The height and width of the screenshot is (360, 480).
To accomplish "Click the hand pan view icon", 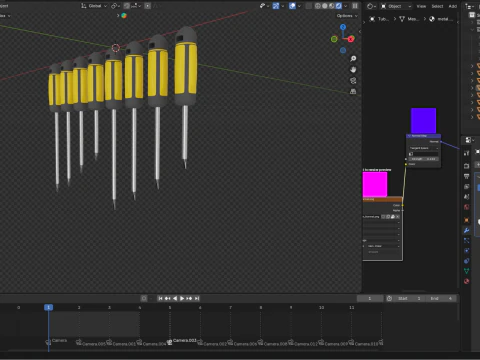I will [353, 70].
